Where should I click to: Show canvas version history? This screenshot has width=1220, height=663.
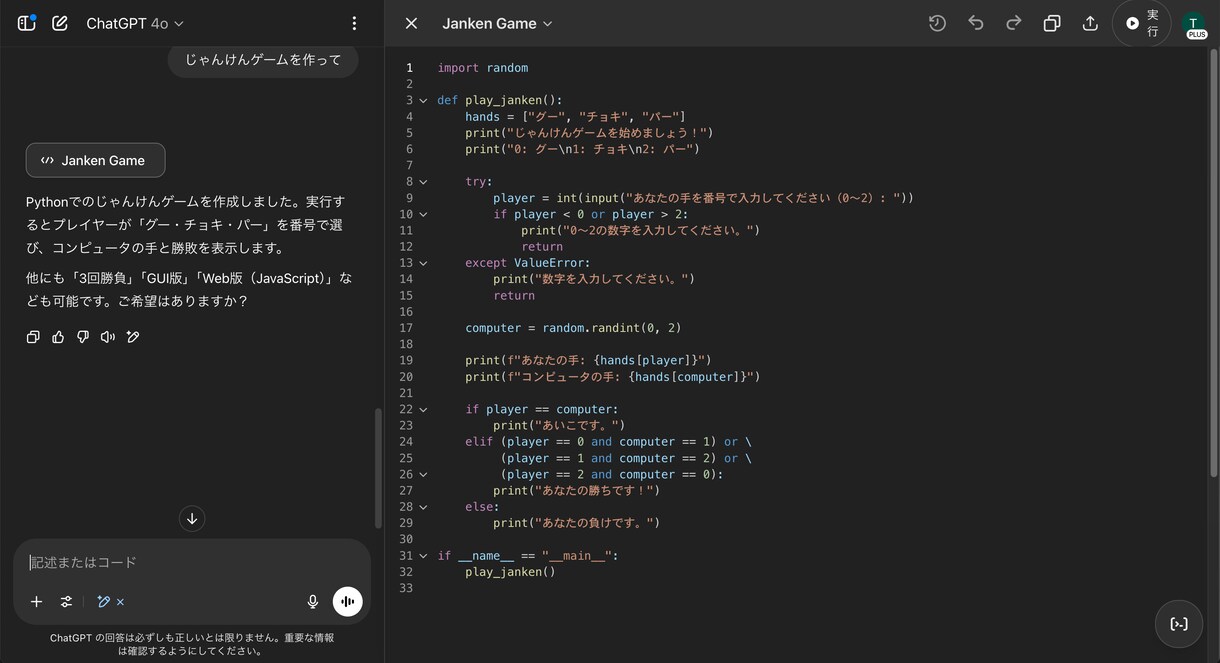(x=937, y=23)
